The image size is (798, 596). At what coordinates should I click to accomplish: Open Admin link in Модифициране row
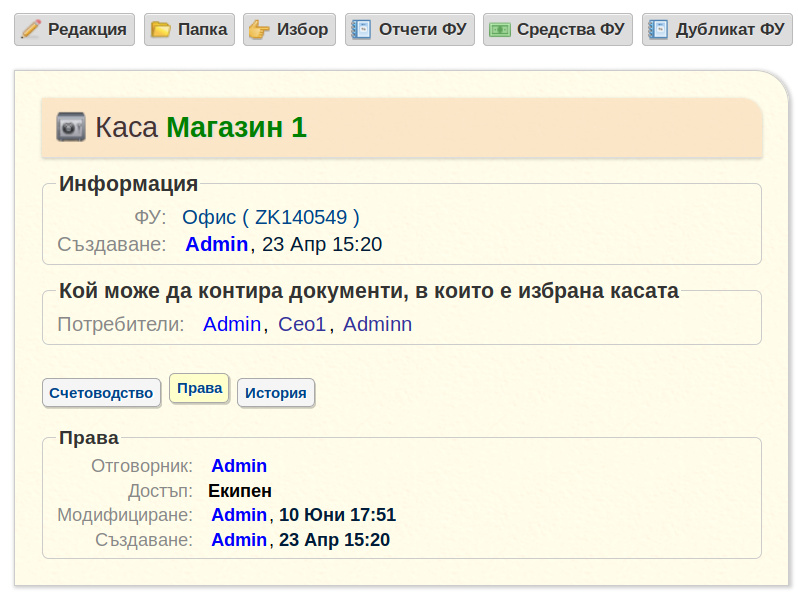(239, 515)
